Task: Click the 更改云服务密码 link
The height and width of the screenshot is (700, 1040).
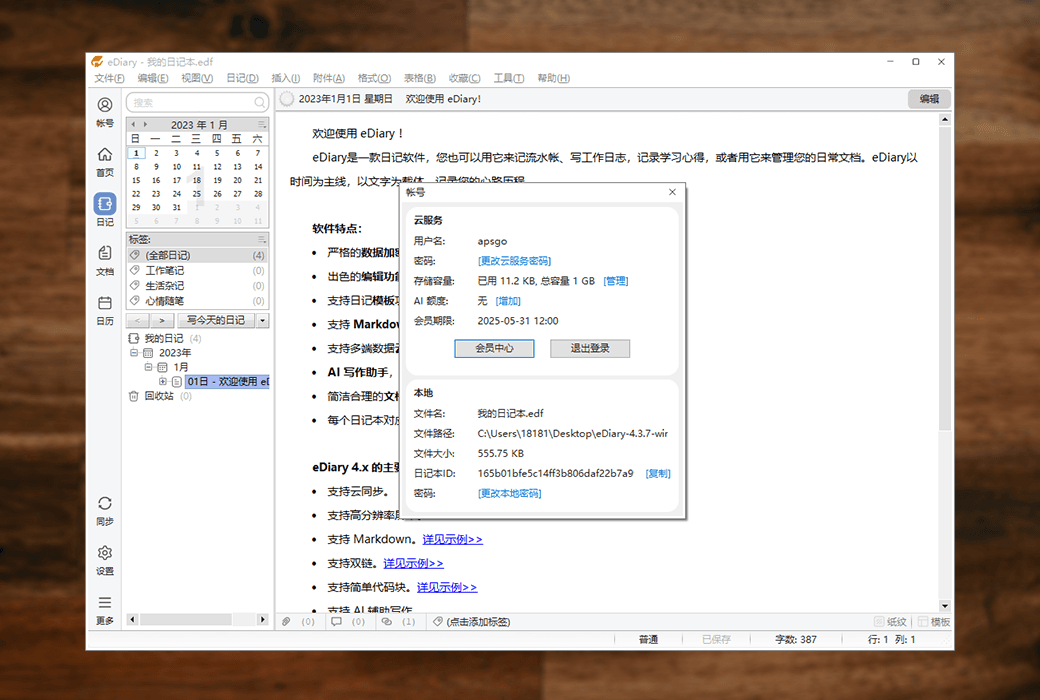Action: 514,261
